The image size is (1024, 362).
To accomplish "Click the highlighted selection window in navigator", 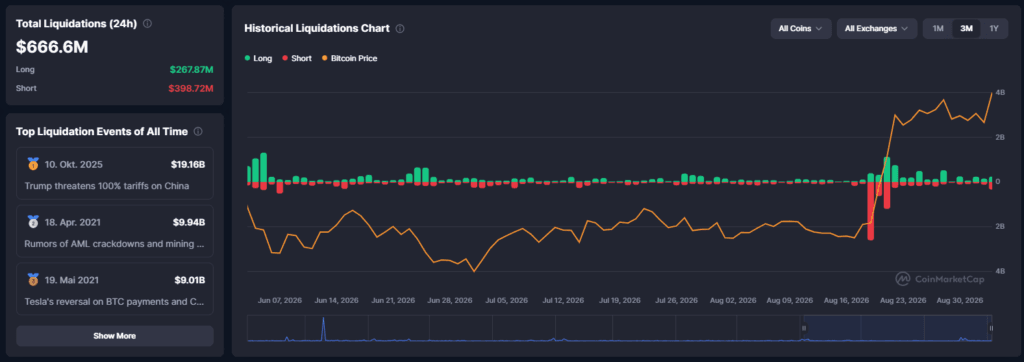I will pyautogui.click(x=897, y=328).
